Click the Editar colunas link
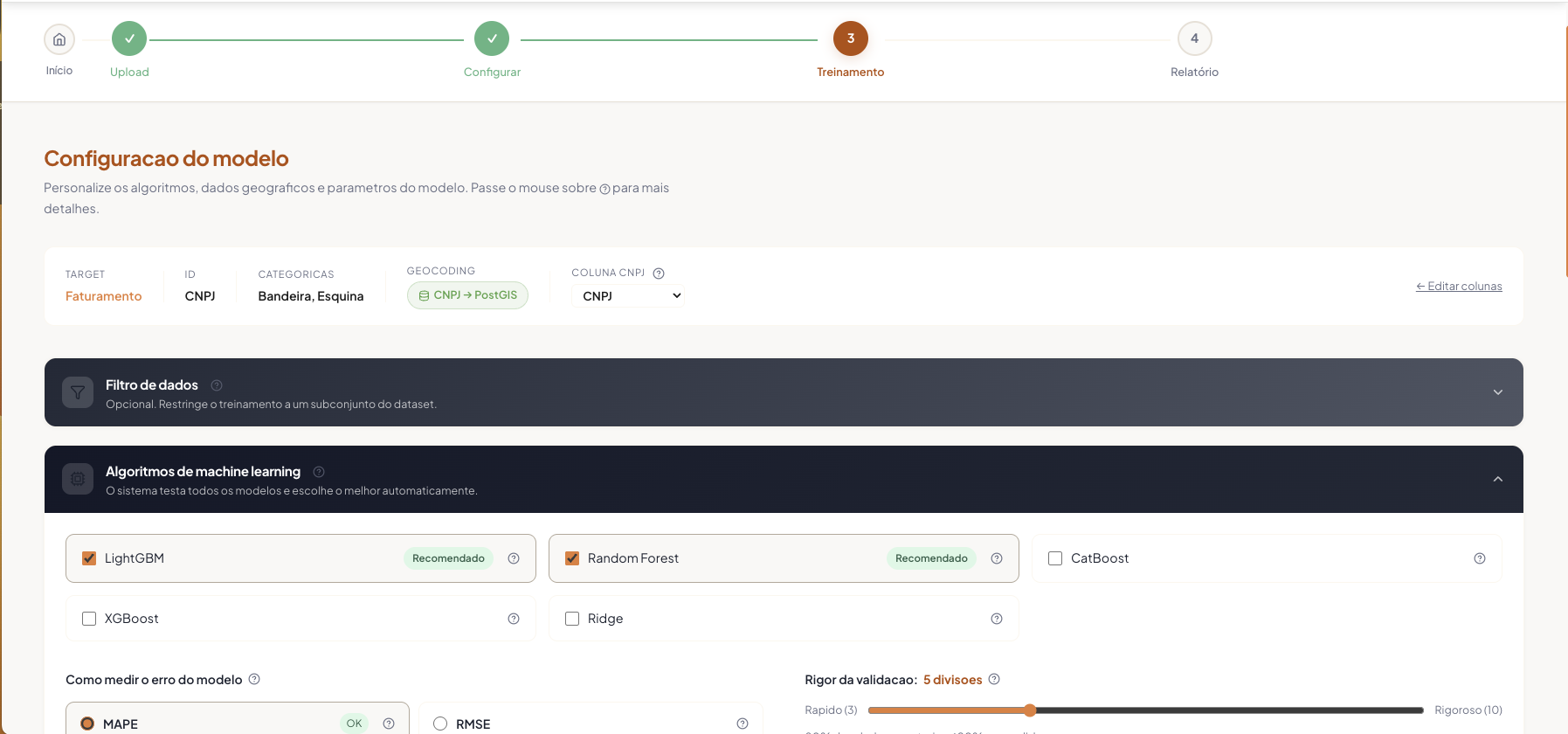Image resolution: width=1568 pixels, height=734 pixels. [x=1459, y=287]
